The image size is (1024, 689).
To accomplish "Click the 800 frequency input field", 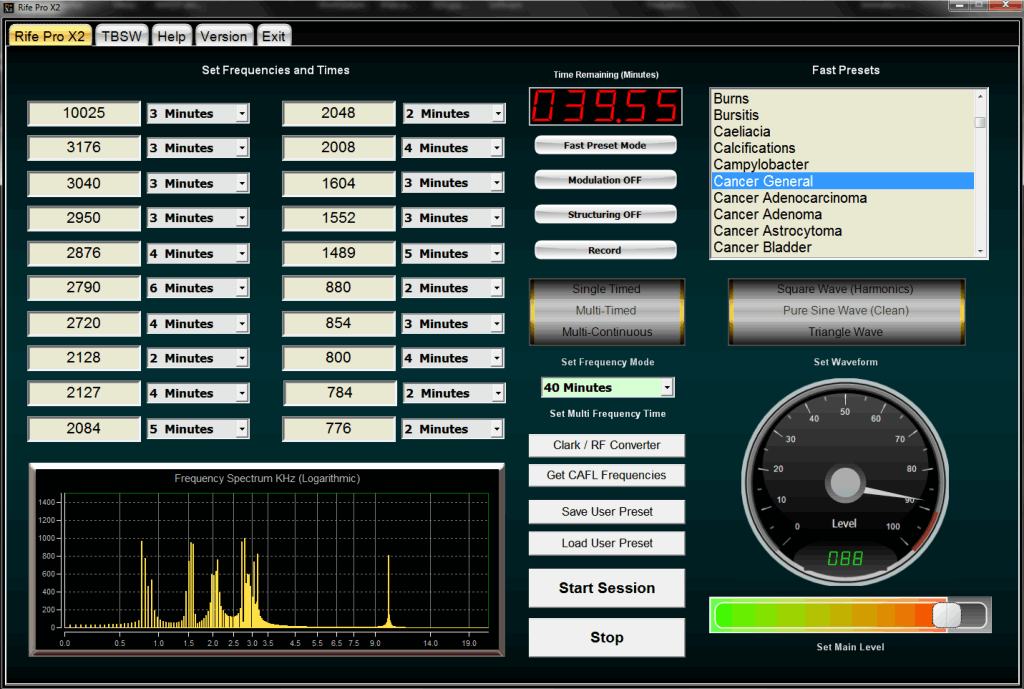I will [338, 359].
